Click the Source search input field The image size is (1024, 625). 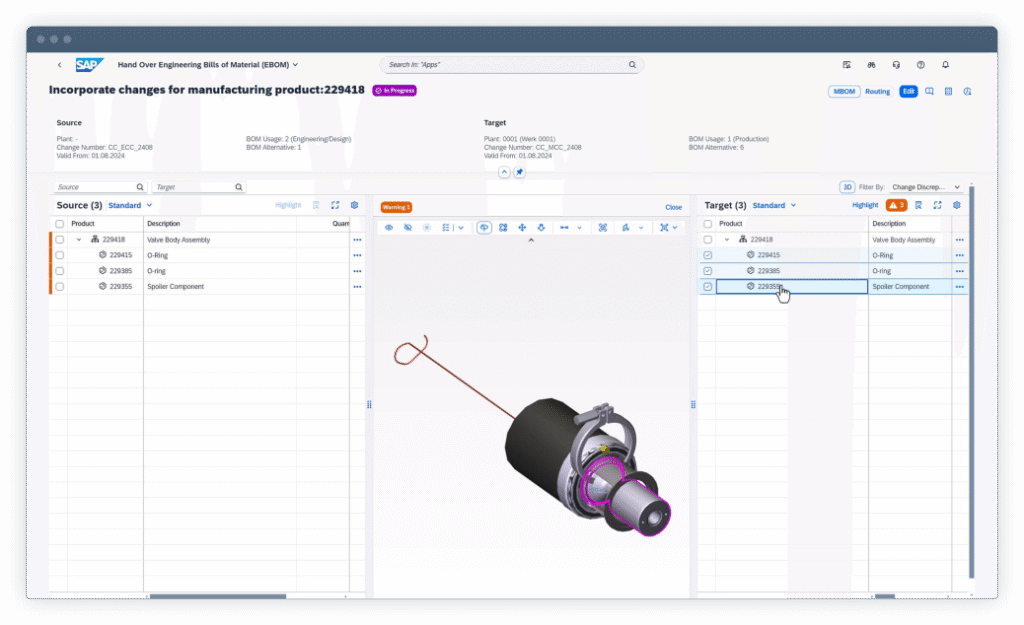pyautogui.click(x=94, y=187)
